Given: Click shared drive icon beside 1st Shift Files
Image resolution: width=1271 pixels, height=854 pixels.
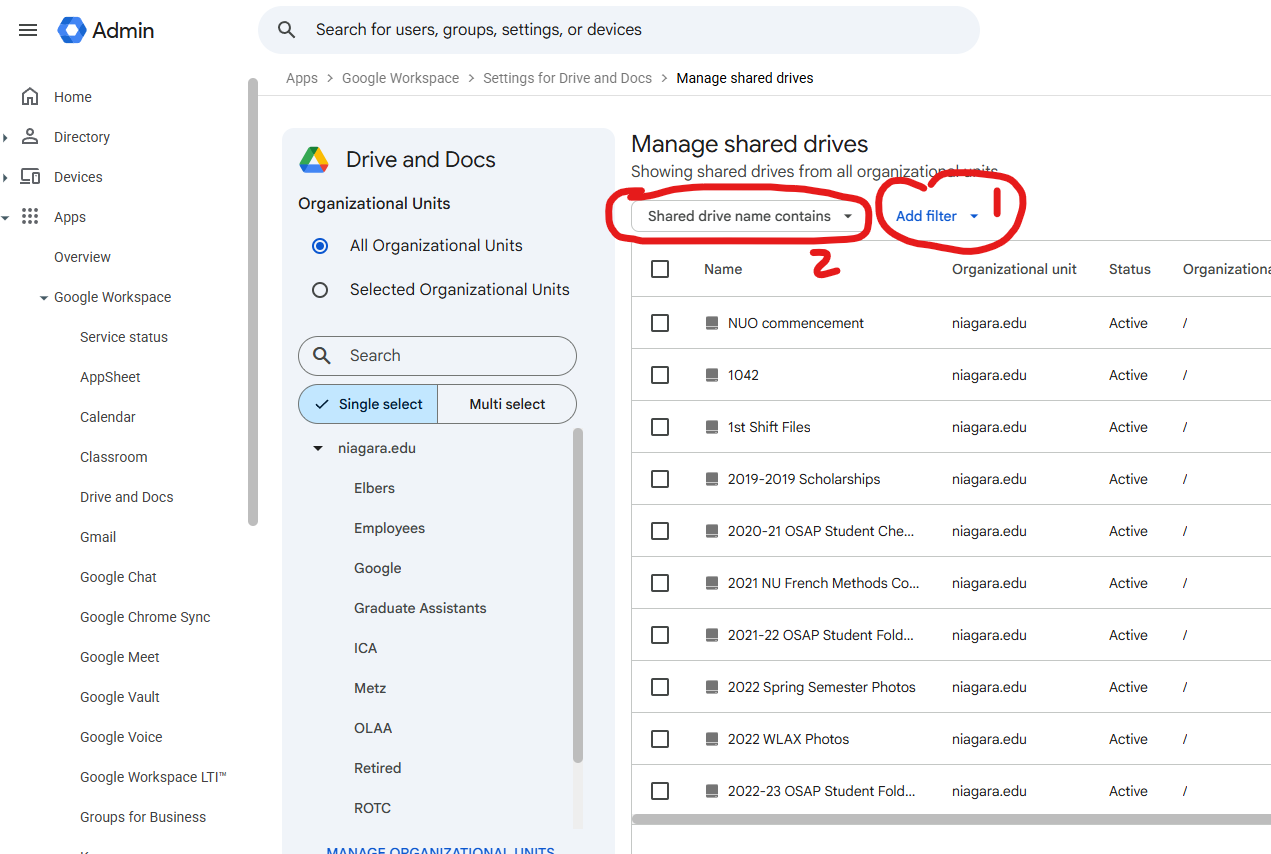Looking at the screenshot, I should click(x=712, y=427).
